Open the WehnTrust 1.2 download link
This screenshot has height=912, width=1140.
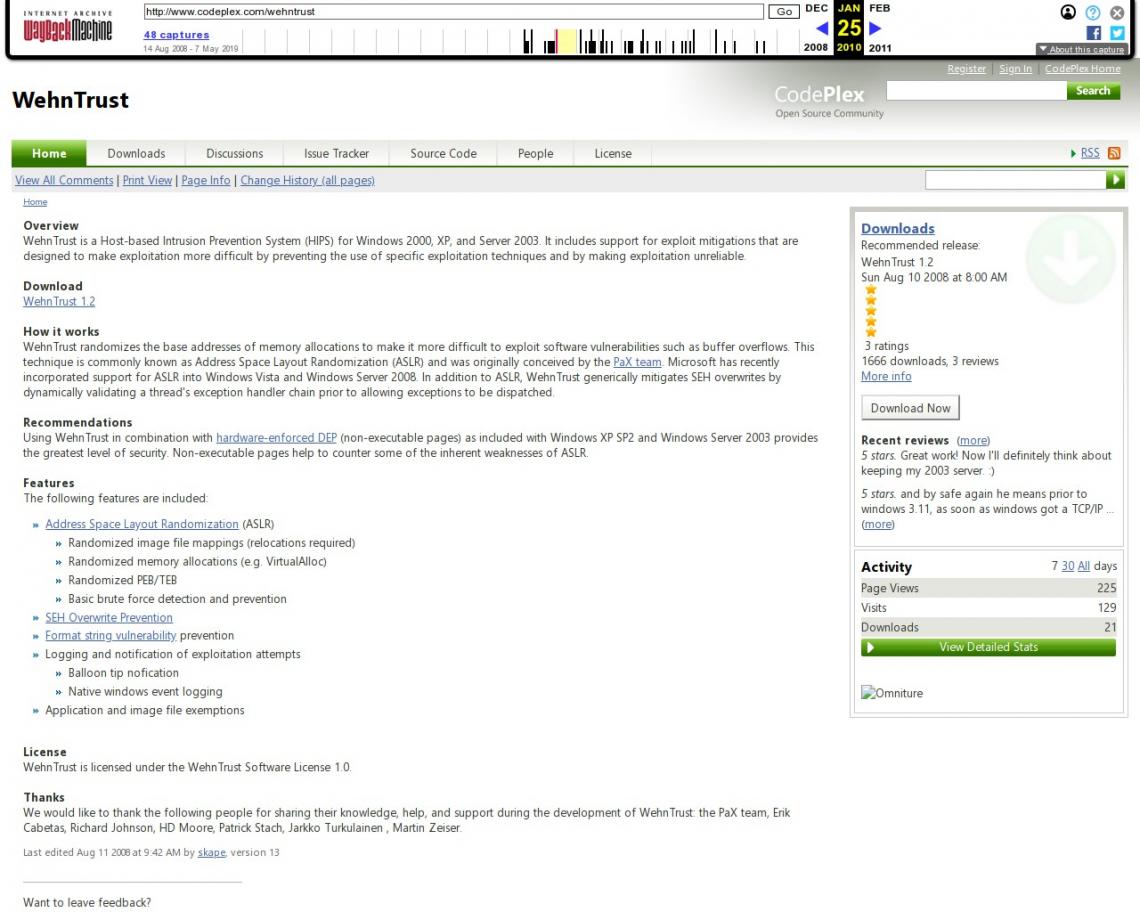click(x=59, y=301)
